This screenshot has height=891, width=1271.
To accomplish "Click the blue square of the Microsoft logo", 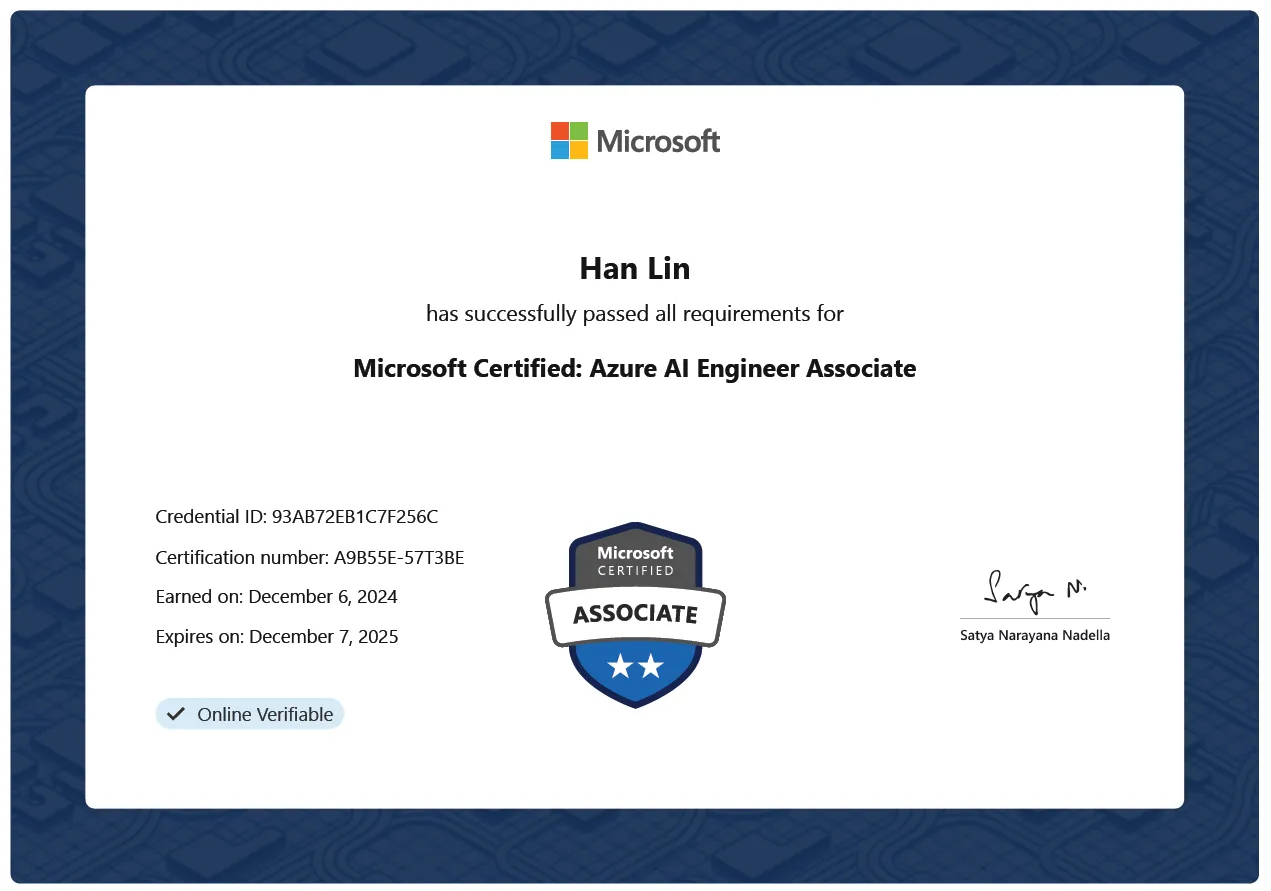I will click(x=558, y=150).
